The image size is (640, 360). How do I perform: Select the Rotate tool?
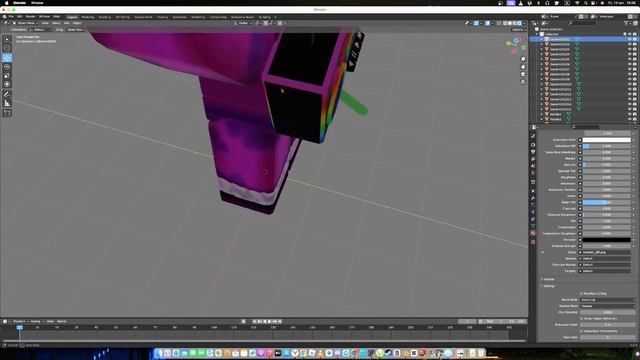(x=7, y=67)
